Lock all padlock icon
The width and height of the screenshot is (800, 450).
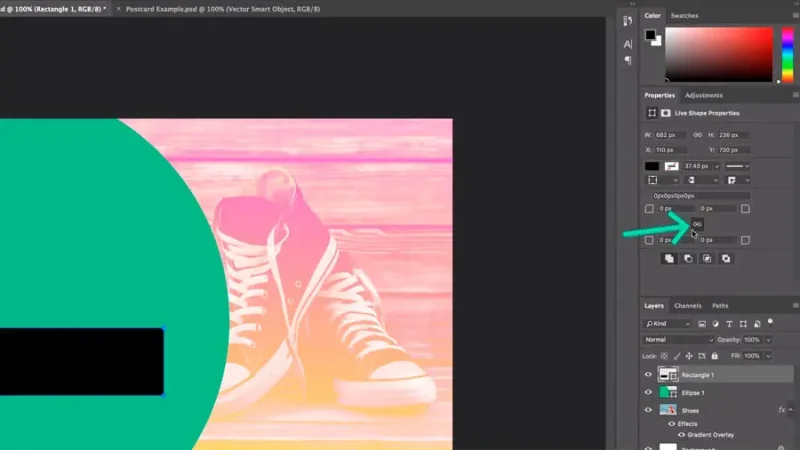pyautogui.click(x=714, y=356)
